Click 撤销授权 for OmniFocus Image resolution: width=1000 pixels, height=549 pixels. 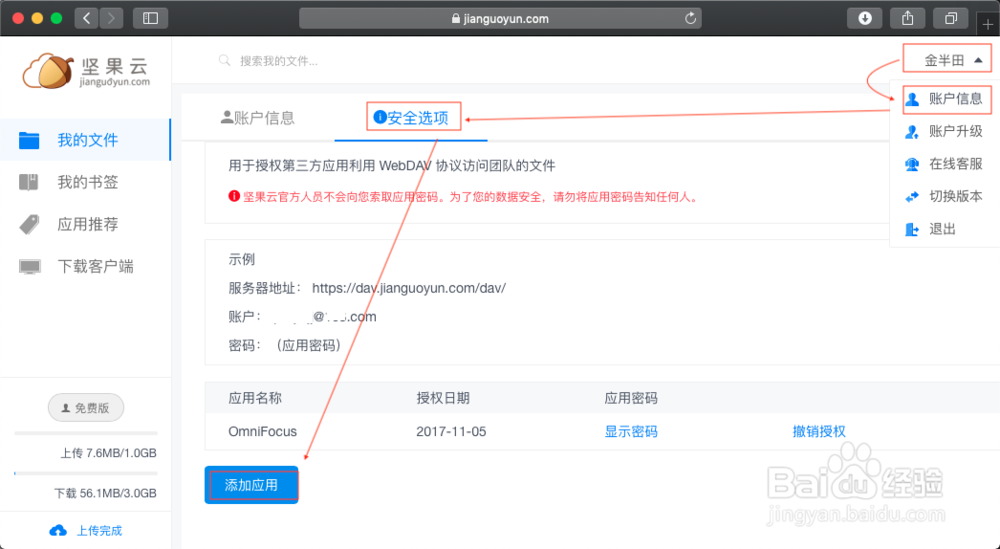click(819, 432)
